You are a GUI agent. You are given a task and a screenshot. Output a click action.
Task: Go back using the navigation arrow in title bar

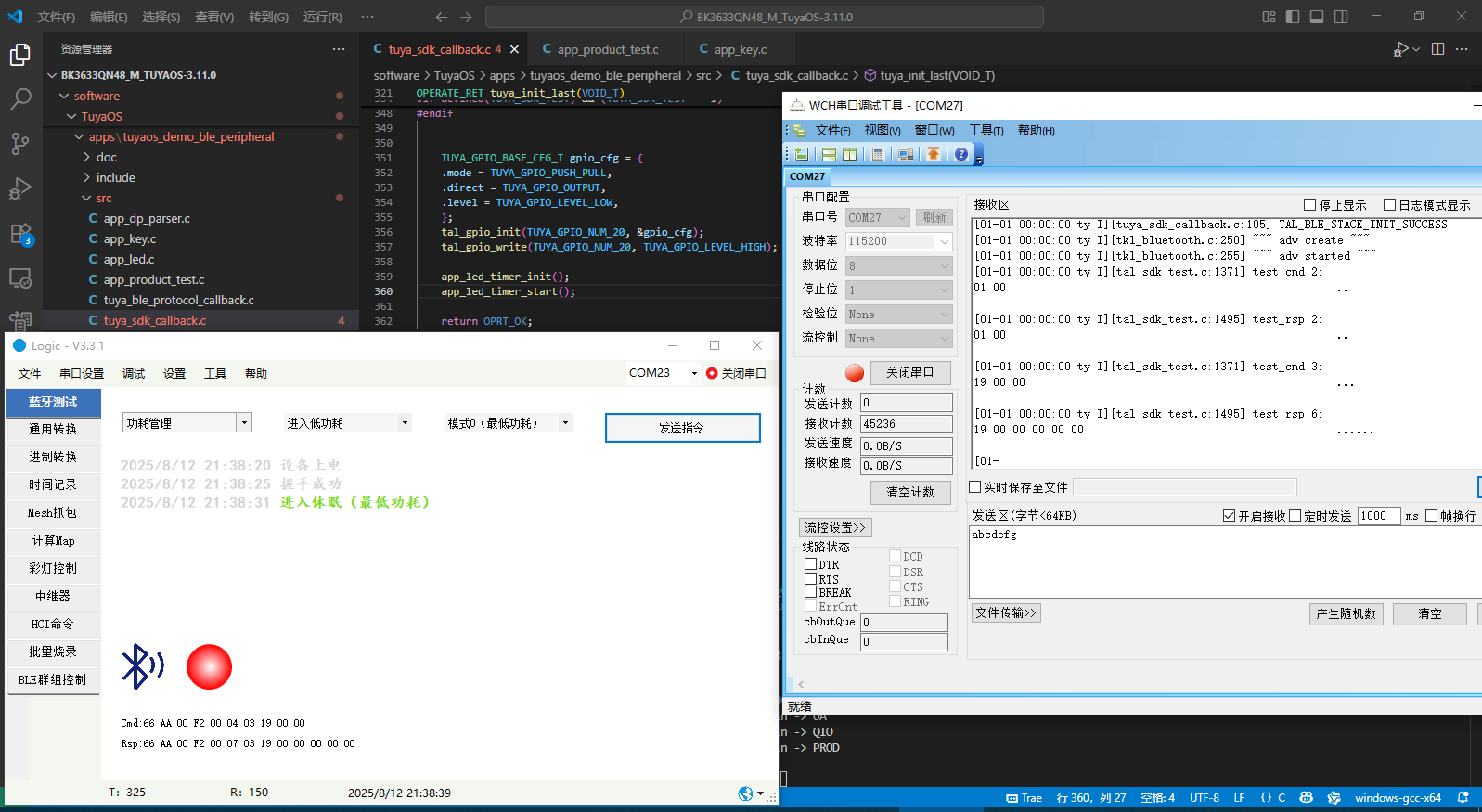(442, 17)
